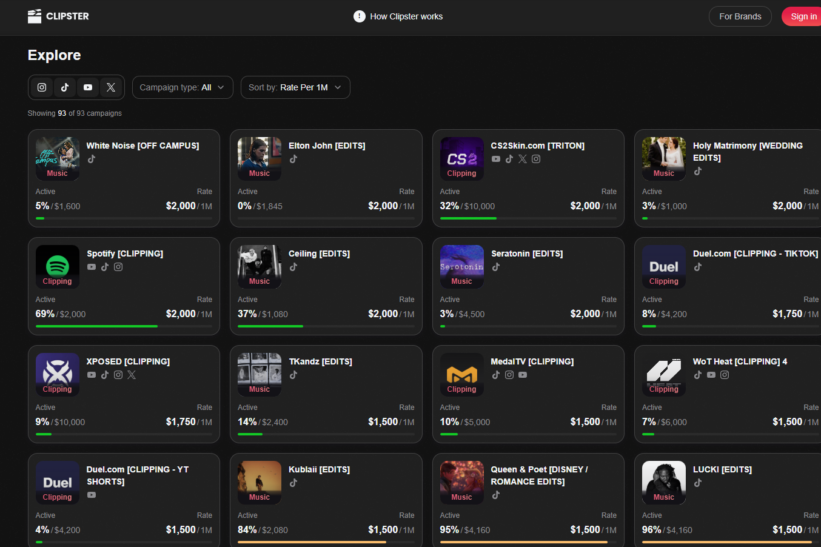Click the LUCKI [EDITS] thumbnail
The image size is (821, 547).
tap(664, 482)
